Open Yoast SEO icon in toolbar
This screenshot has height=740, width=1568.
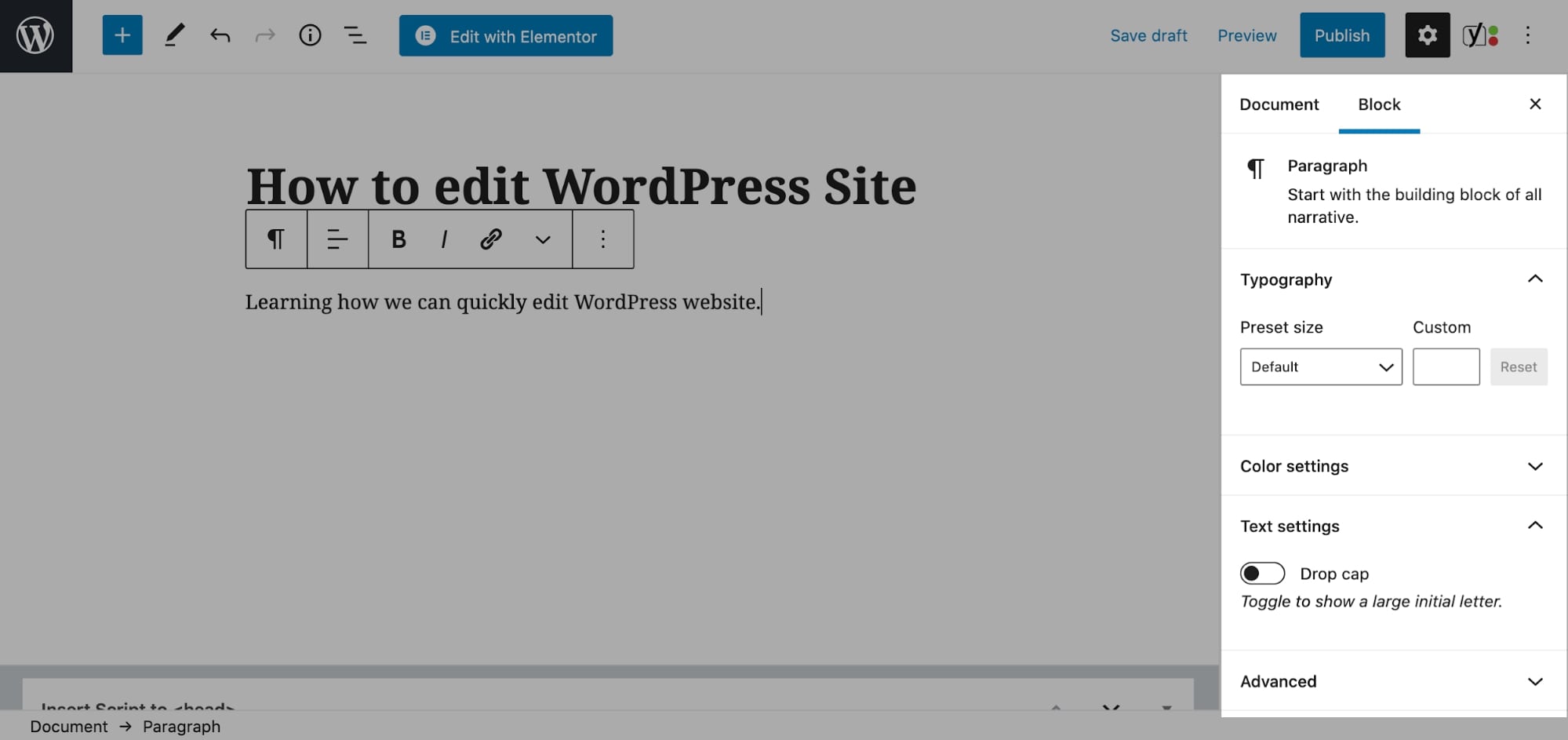pos(1478,35)
